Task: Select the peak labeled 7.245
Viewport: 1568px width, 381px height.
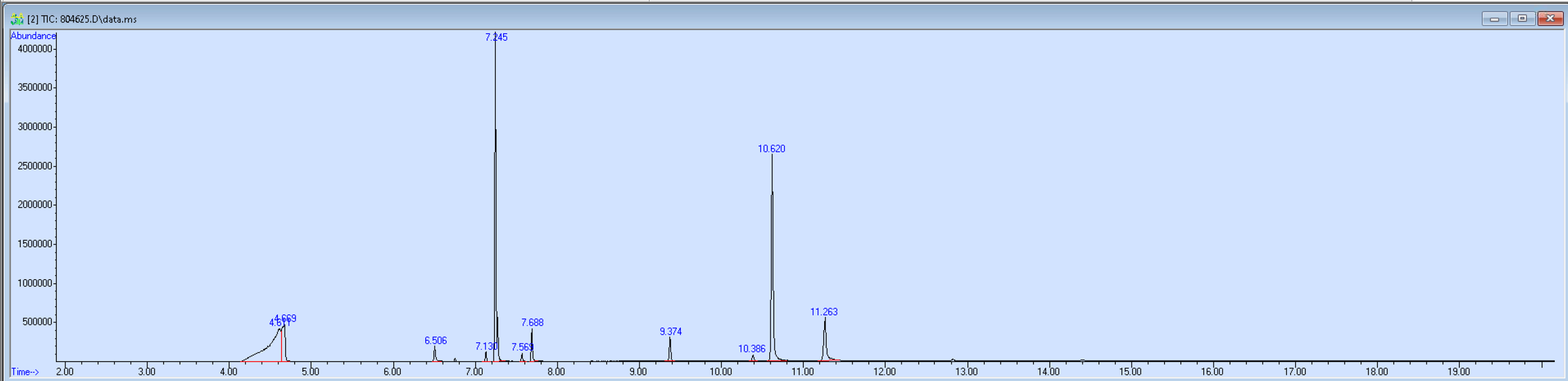Action: [496, 37]
